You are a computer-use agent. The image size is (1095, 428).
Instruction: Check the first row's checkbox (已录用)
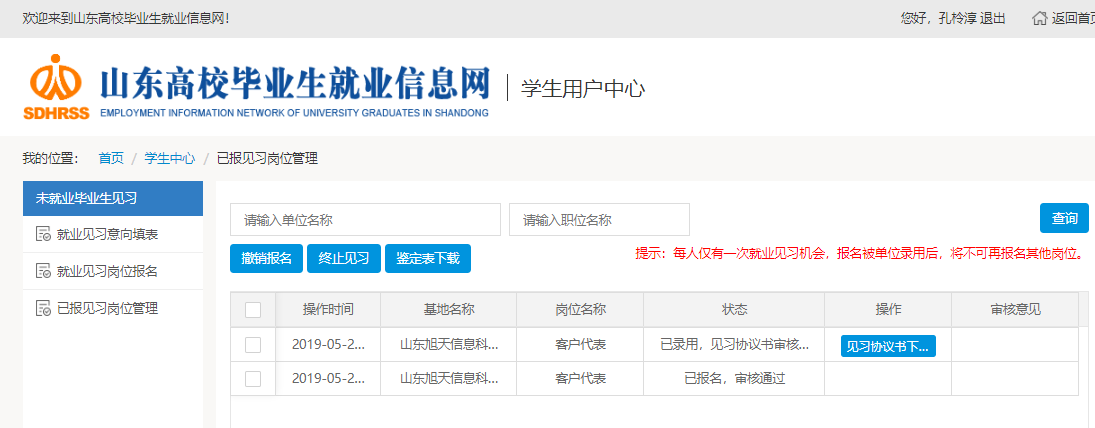click(253, 345)
